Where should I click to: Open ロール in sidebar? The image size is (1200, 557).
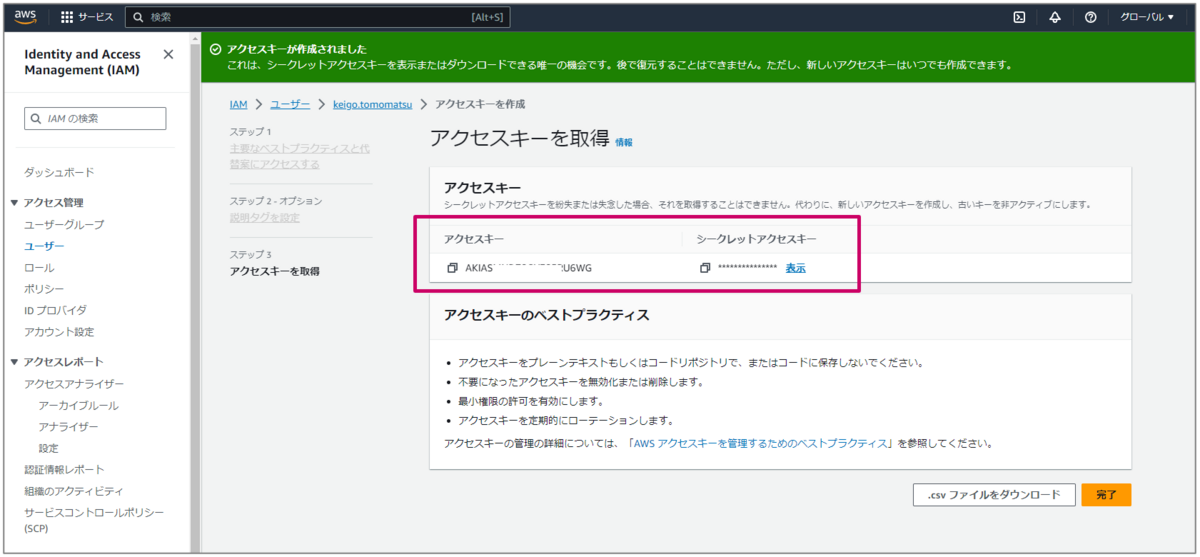point(39,267)
